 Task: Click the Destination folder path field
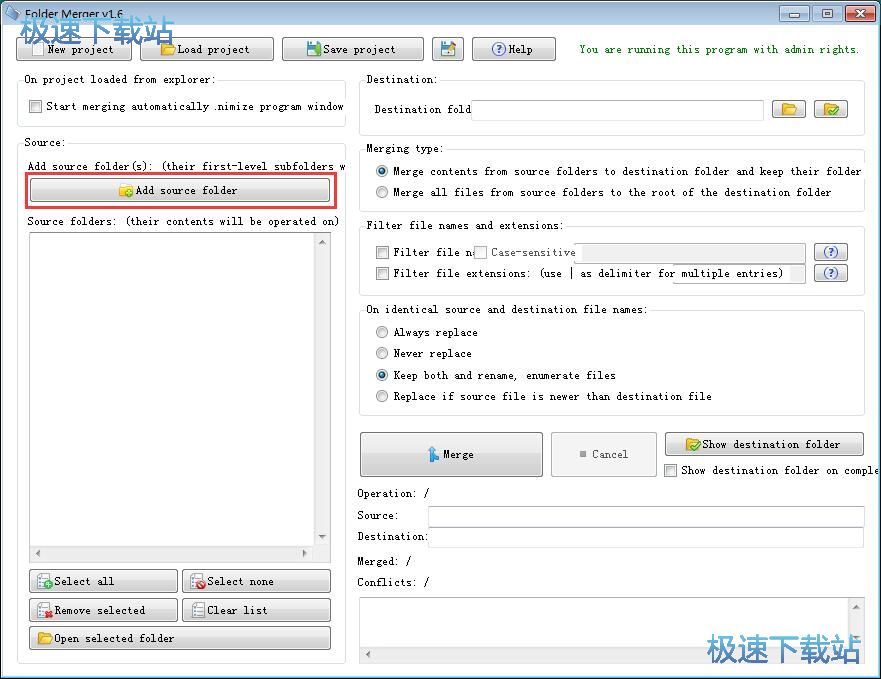click(x=617, y=110)
